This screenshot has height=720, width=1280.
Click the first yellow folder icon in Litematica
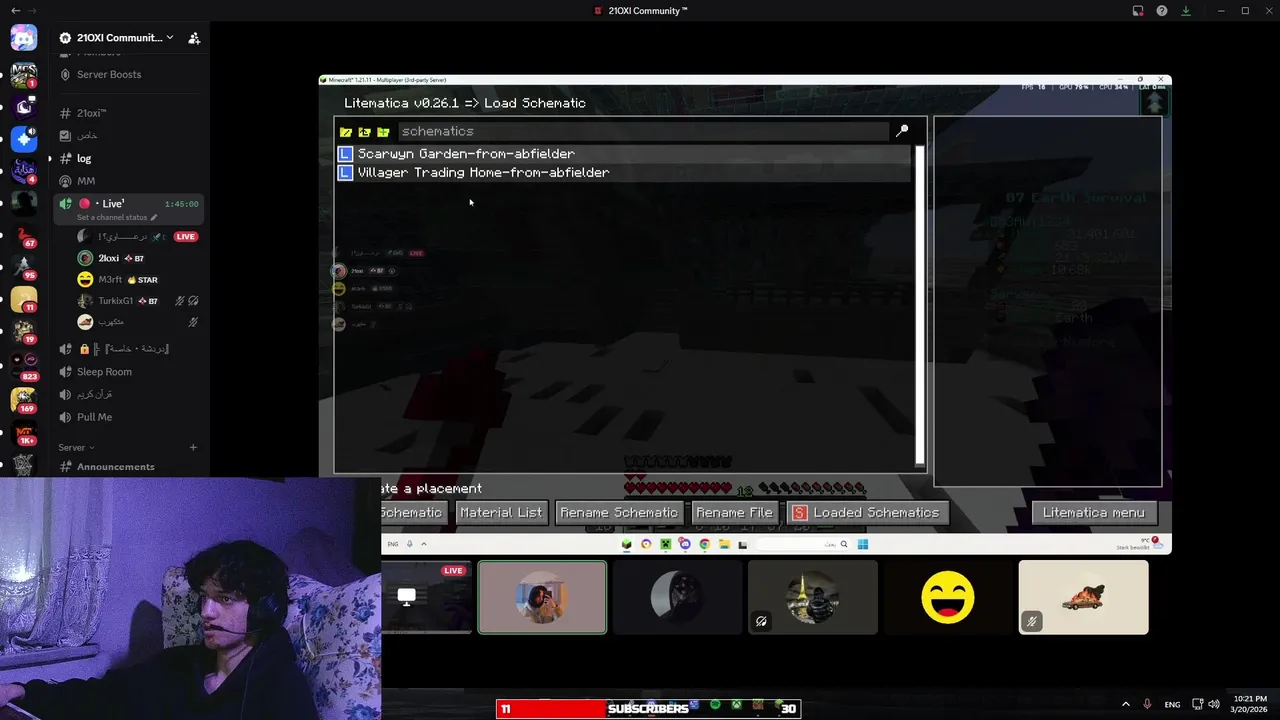click(x=346, y=131)
